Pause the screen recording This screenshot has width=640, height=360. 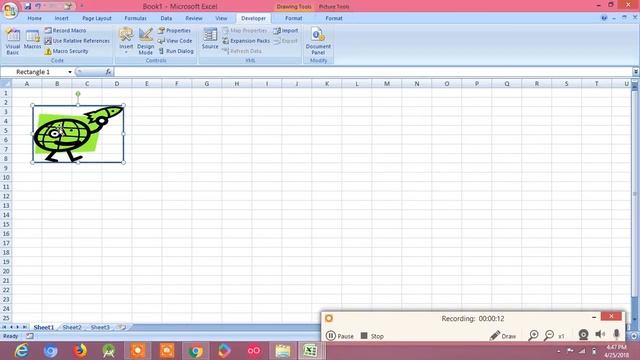(340, 336)
